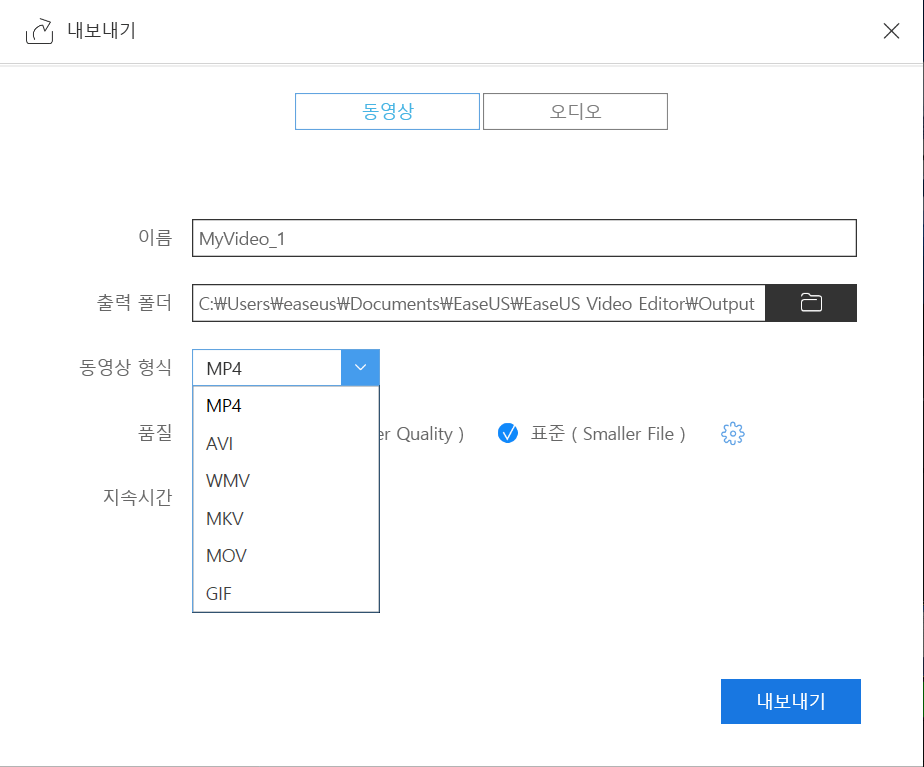The height and width of the screenshot is (767, 924).
Task: Click the 내보내기 export button
Action: (790, 701)
